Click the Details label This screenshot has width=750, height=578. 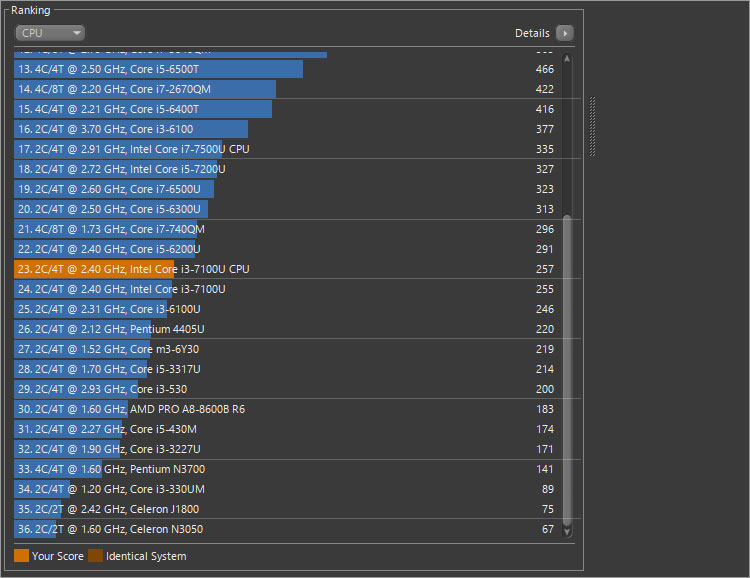pyautogui.click(x=532, y=33)
